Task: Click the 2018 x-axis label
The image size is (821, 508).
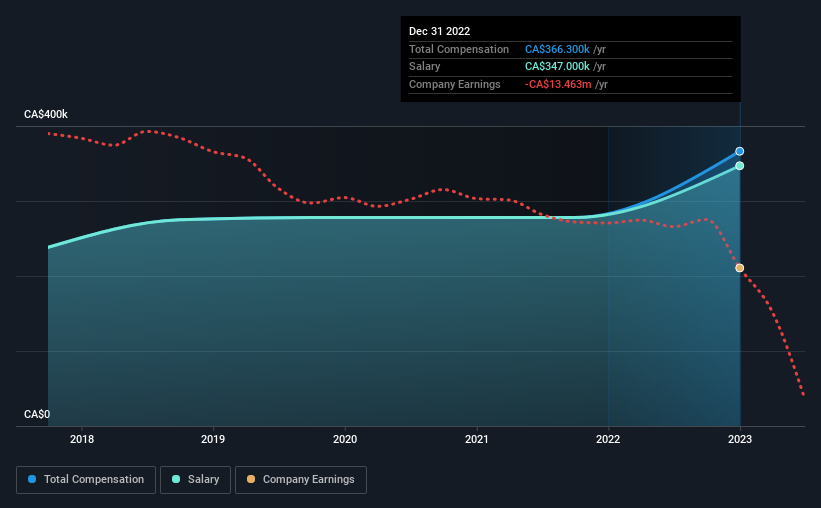Action: (82, 439)
